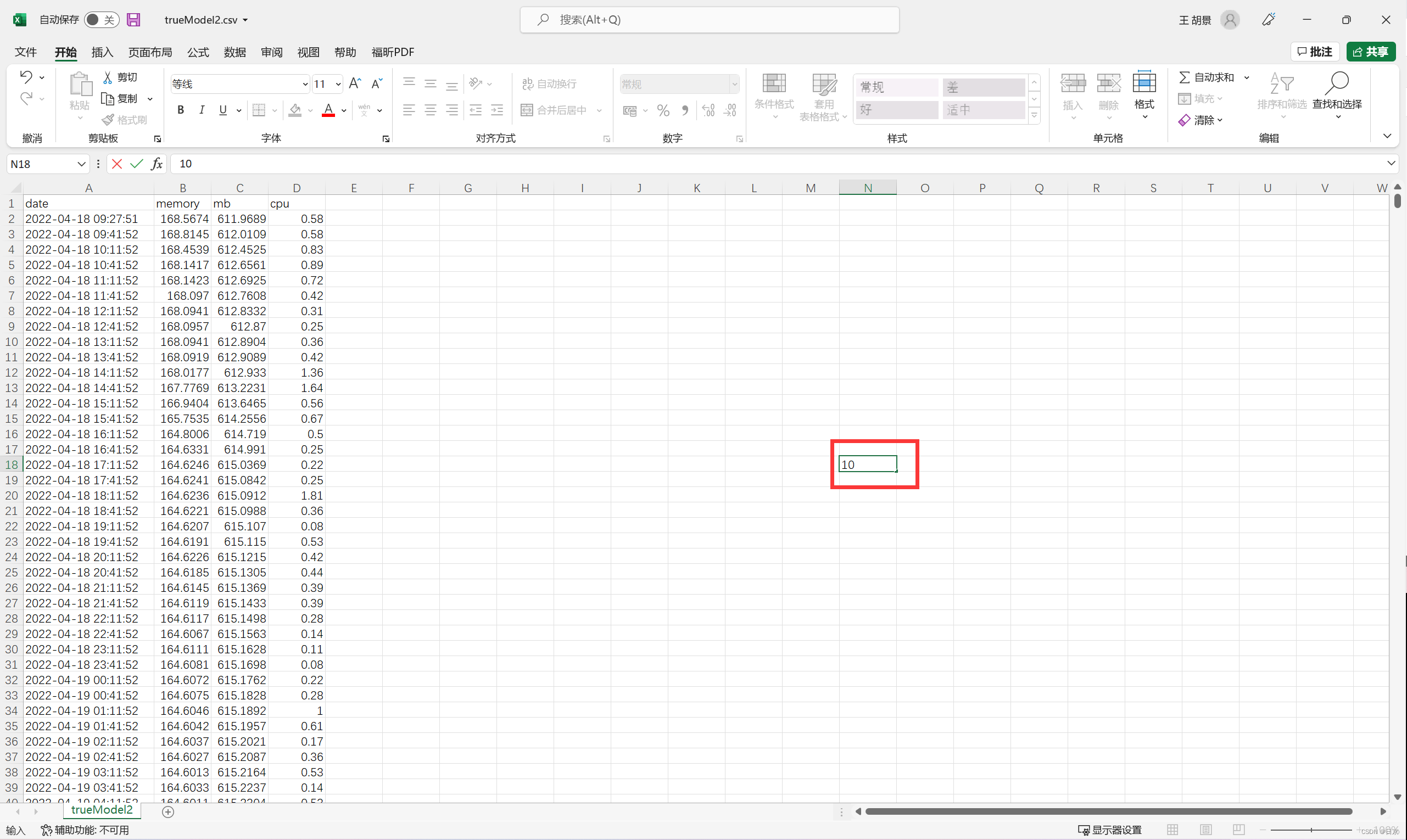Expand the Name Box dropdown
This screenshot has height=840, width=1407.
pos(81,164)
